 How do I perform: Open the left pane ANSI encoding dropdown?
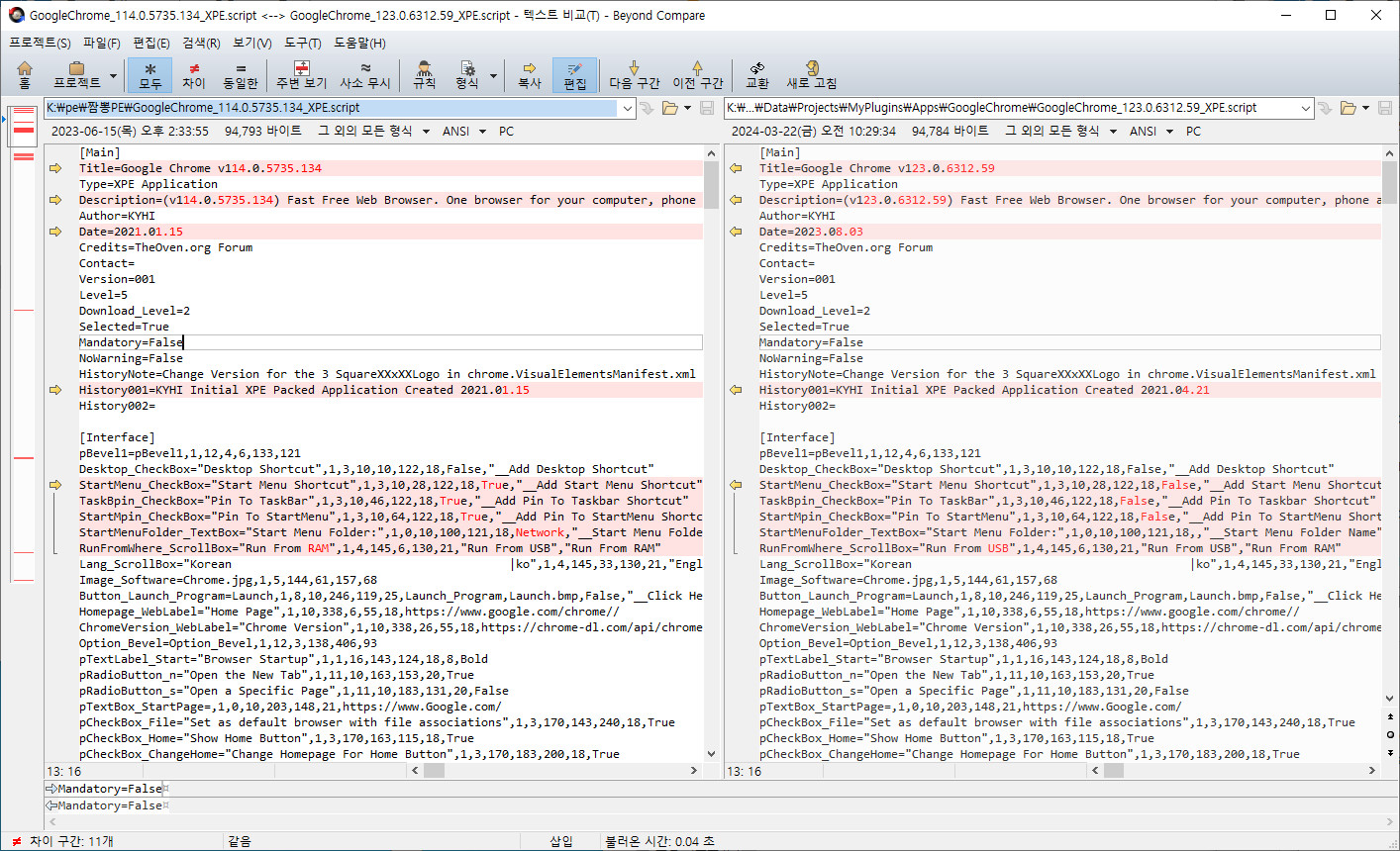tap(464, 131)
